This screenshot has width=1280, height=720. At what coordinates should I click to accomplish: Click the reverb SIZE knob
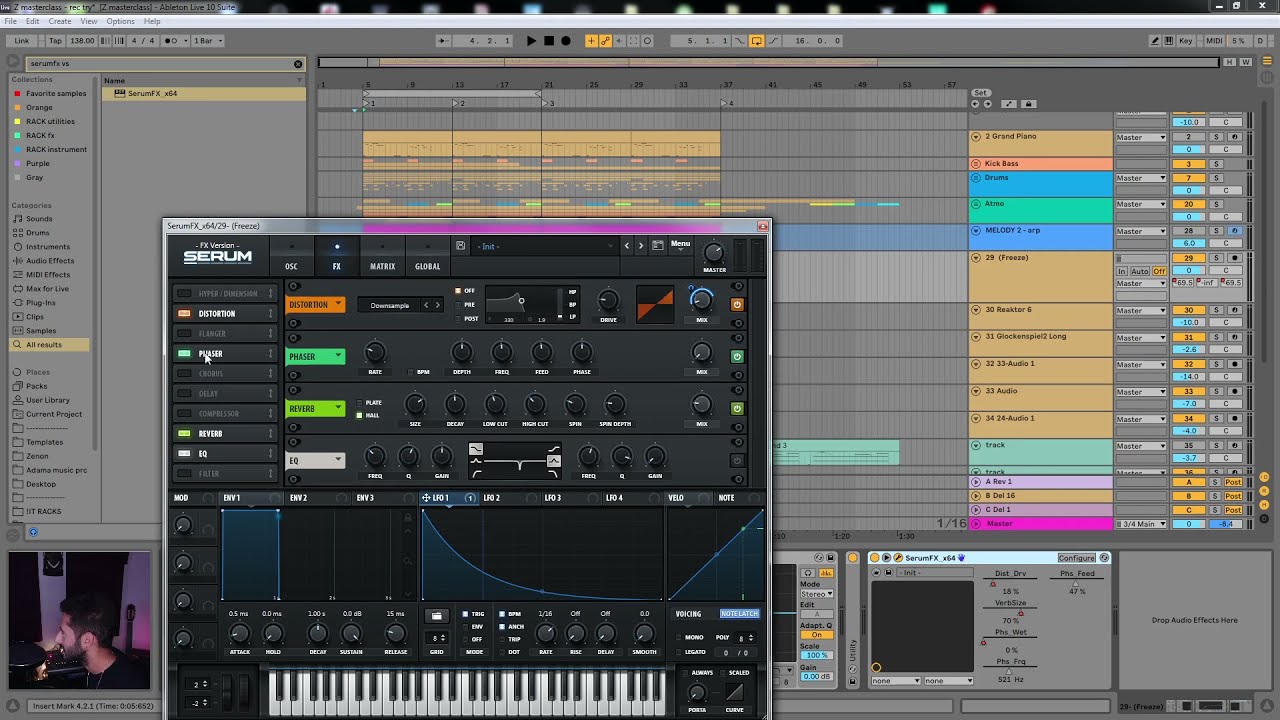click(415, 405)
